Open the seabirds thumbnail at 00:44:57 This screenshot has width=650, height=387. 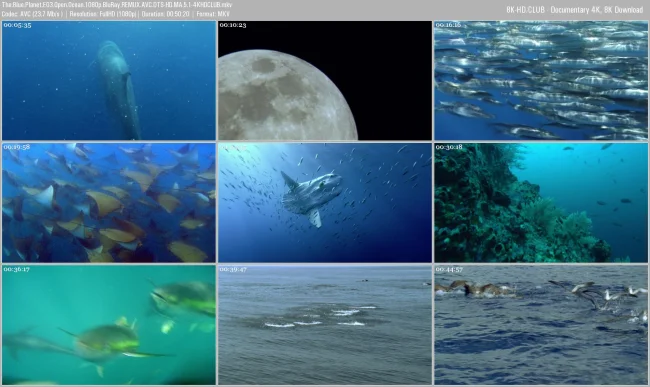click(541, 325)
